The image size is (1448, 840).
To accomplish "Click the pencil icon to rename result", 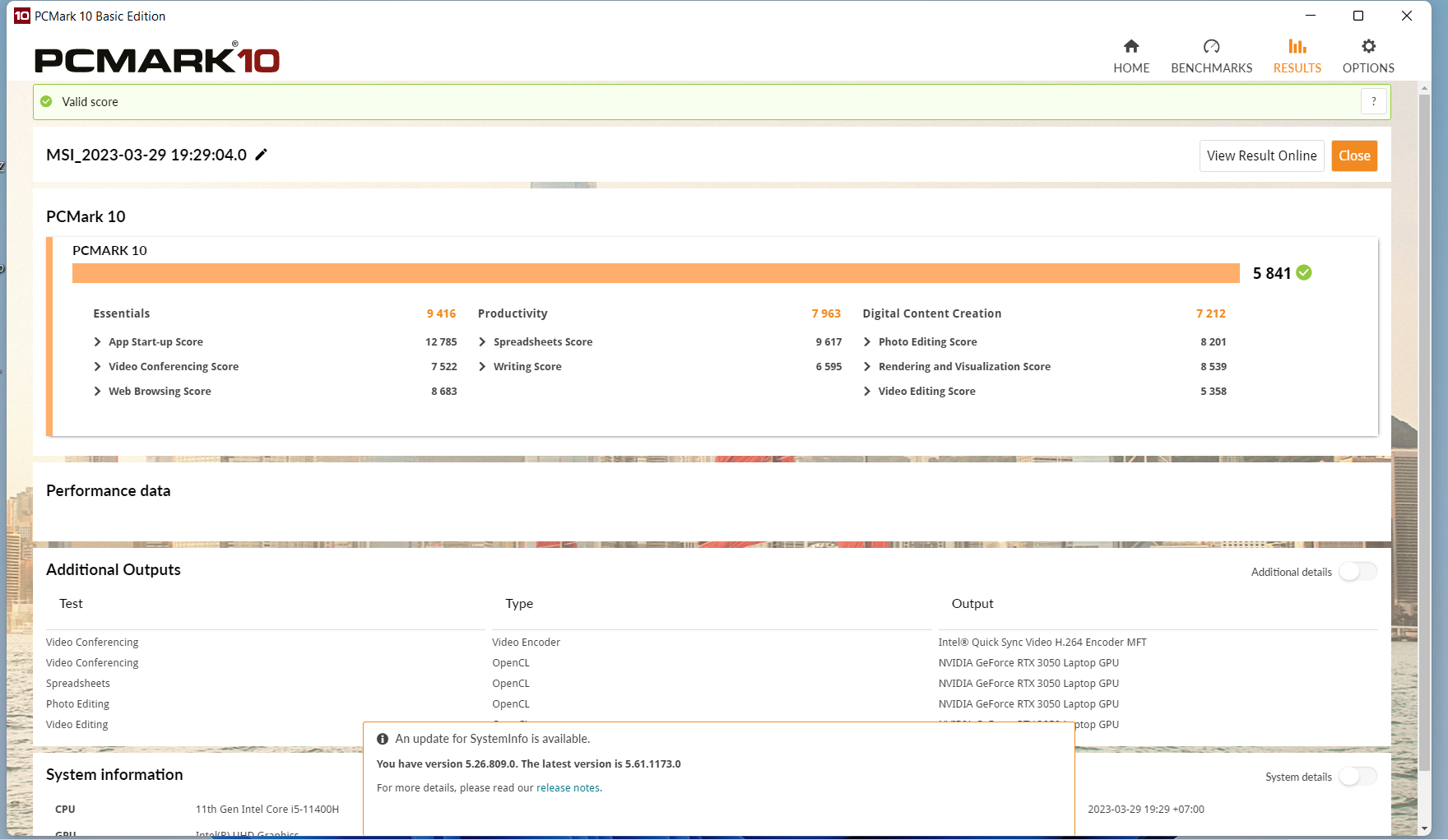I will click(262, 155).
